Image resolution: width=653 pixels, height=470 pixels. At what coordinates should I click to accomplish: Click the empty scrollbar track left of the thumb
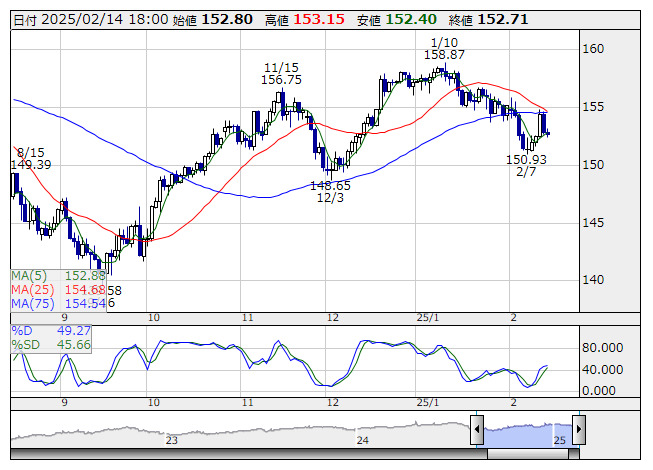[250, 453]
